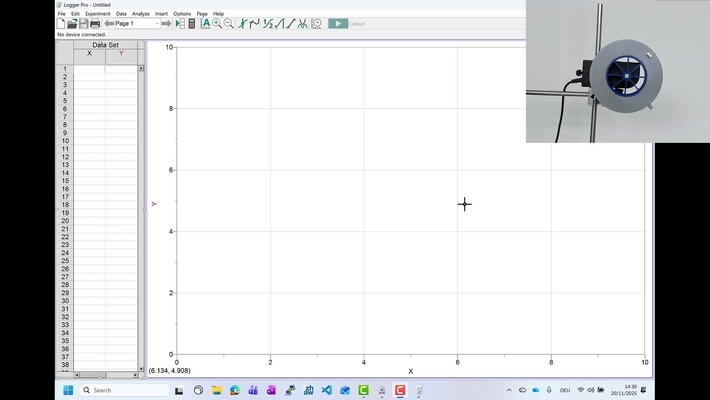Click the Statistics (1/2) toolbar icon

tap(268, 24)
